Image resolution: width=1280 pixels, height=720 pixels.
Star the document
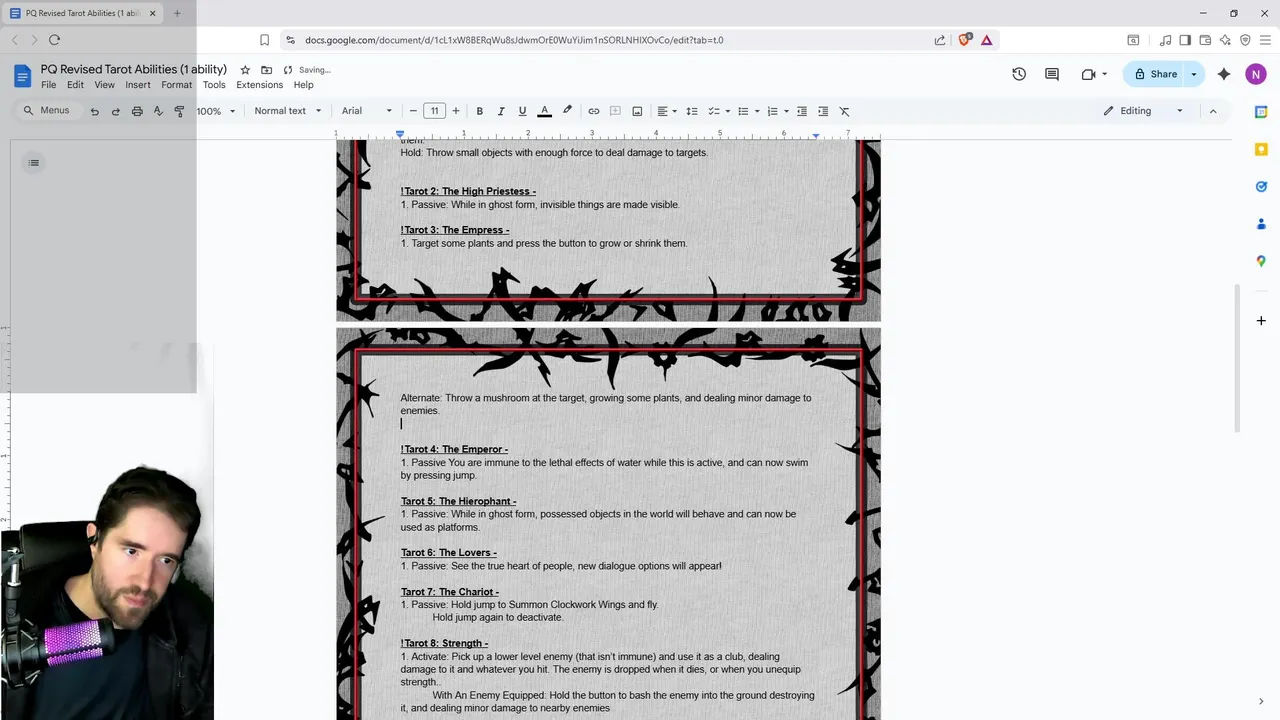point(245,70)
